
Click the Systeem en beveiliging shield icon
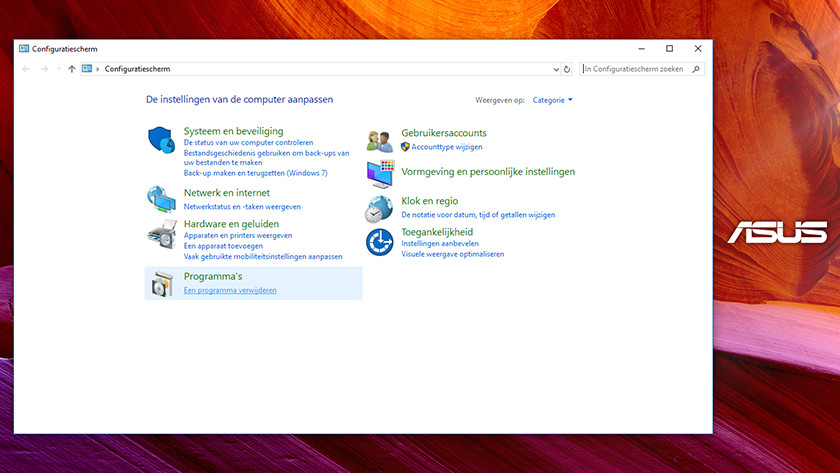tap(161, 140)
